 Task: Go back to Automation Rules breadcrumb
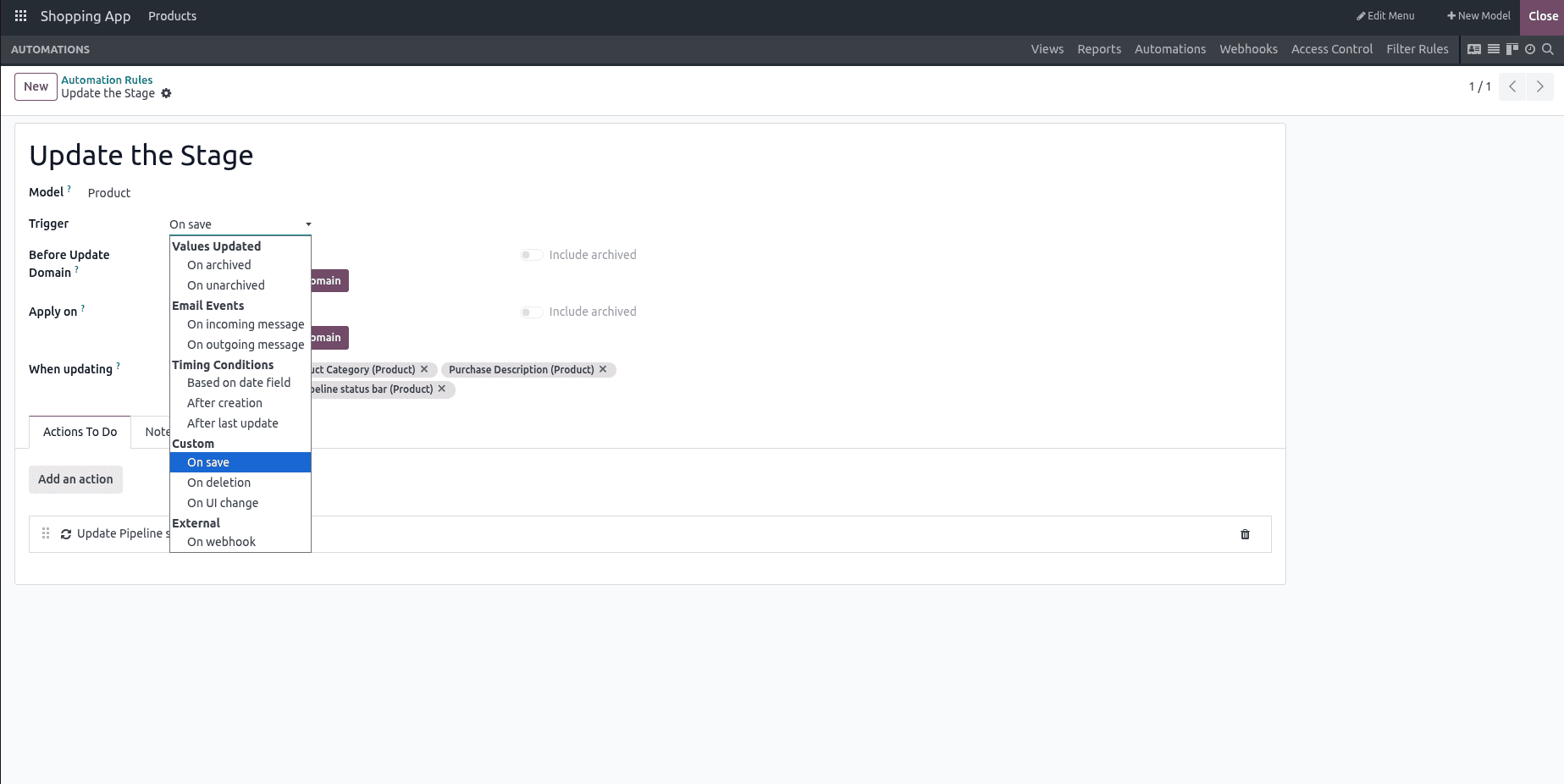coord(107,80)
